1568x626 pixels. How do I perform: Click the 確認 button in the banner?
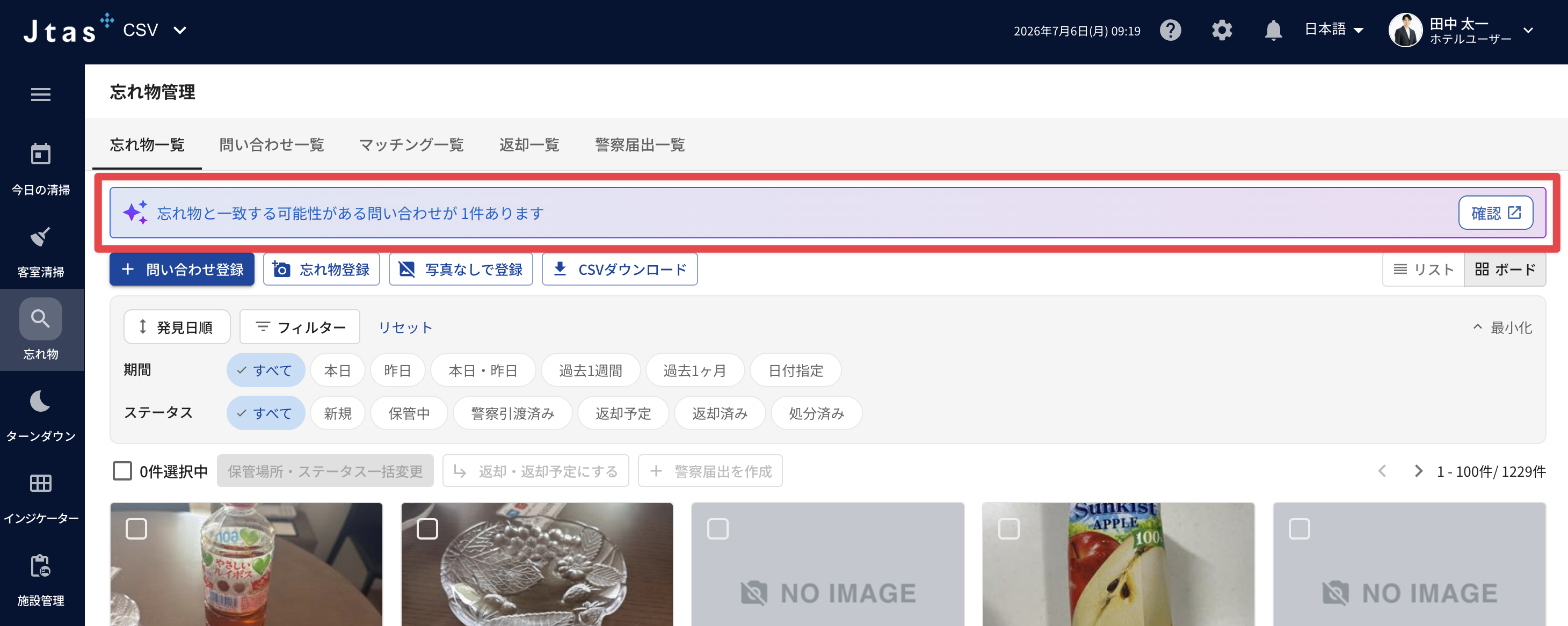click(1496, 213)
